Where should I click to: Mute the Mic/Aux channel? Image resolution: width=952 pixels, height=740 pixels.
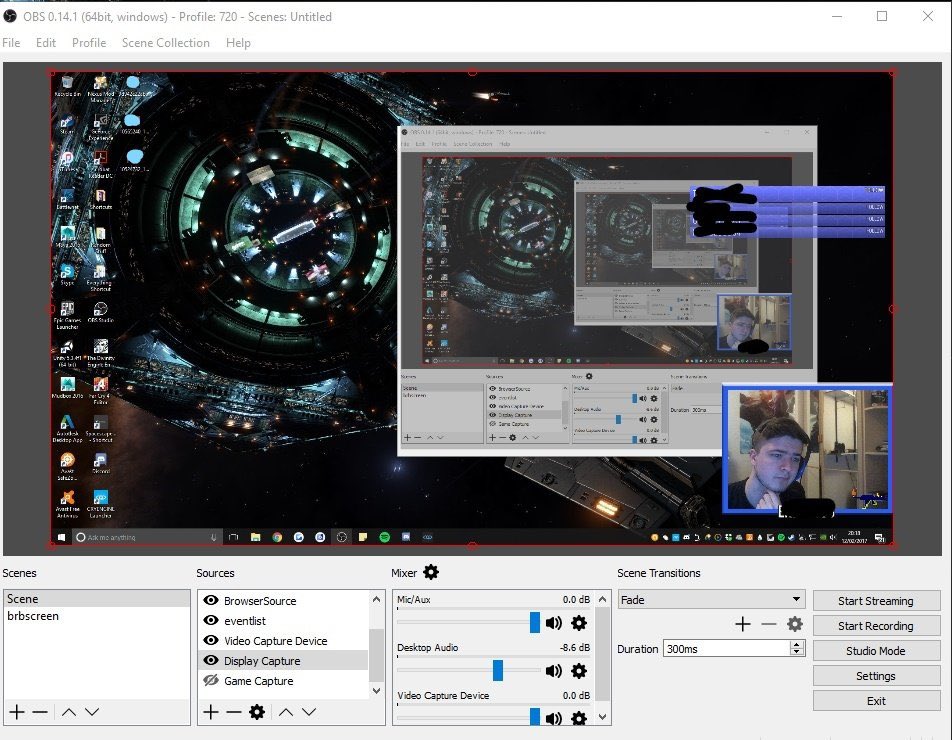coord(554,623)
